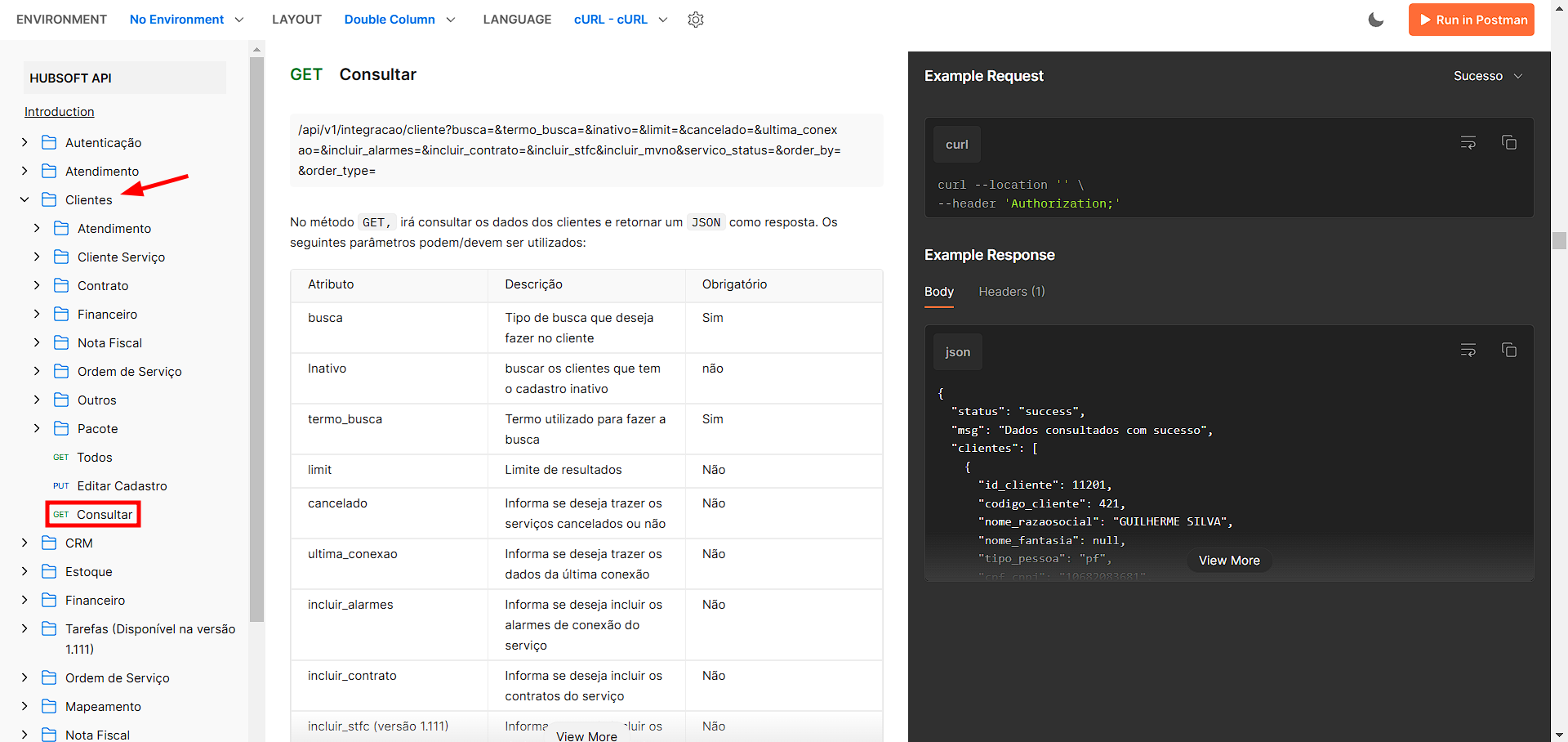Viewport: 1568px width, 742px height.
Task: Click the Clientes folder icon
Action: coord(49,199)
